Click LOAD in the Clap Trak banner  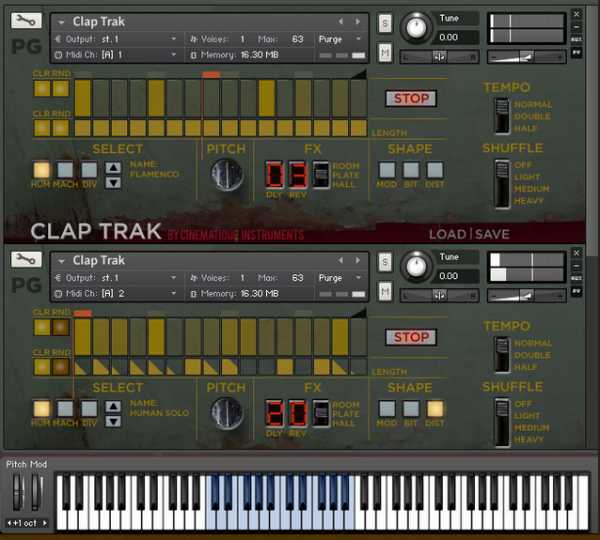click(447, 234)
